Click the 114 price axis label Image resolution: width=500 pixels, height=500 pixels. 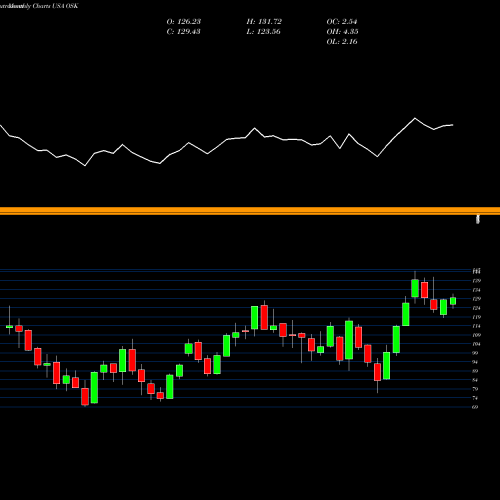(476, 326)
